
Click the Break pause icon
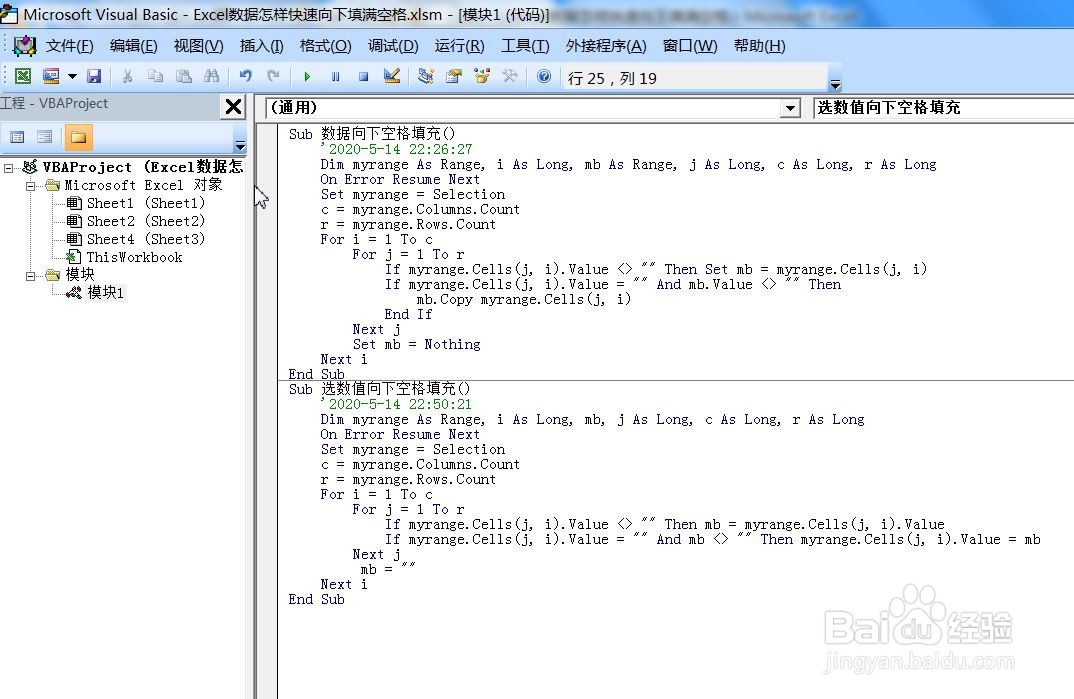pyautogui.click(x=335, y=76)
